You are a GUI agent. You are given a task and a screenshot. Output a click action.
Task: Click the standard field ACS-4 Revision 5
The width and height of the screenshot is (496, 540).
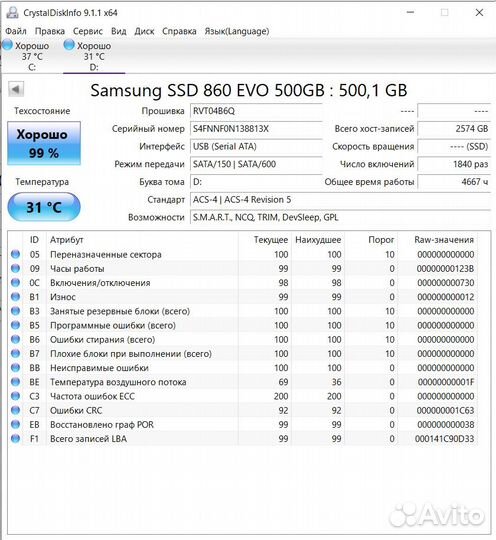(x=340, y=199)
